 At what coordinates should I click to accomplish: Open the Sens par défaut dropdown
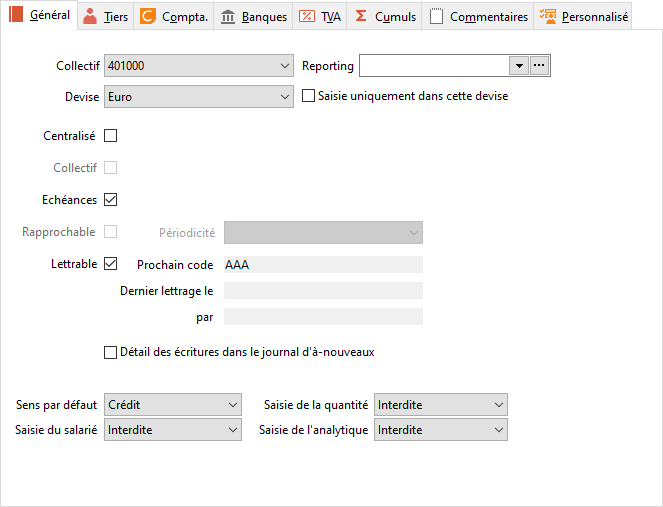(173, 405)
